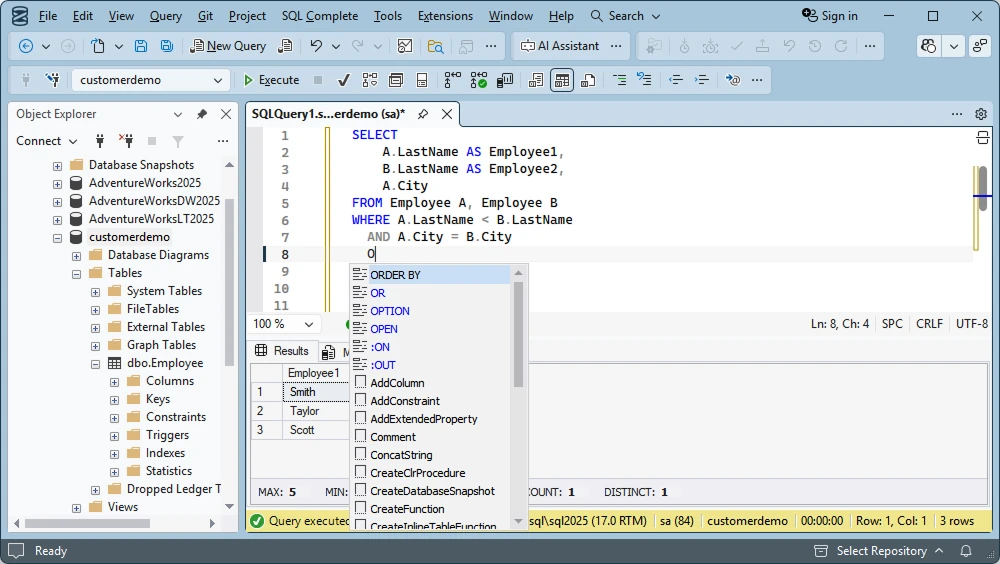Click the Find in Files icon
This screenshot has height=564, width=1000.
[x=436, y=46]
